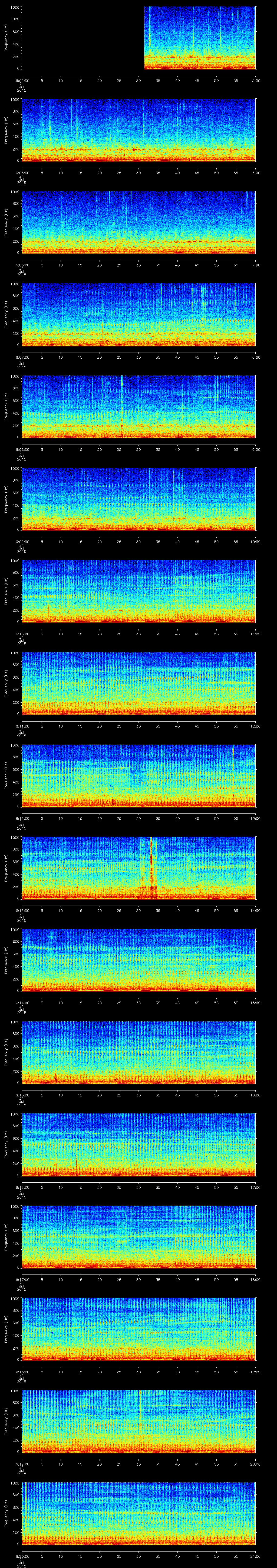Click the 14:00 end time label

tap(255, 910)
